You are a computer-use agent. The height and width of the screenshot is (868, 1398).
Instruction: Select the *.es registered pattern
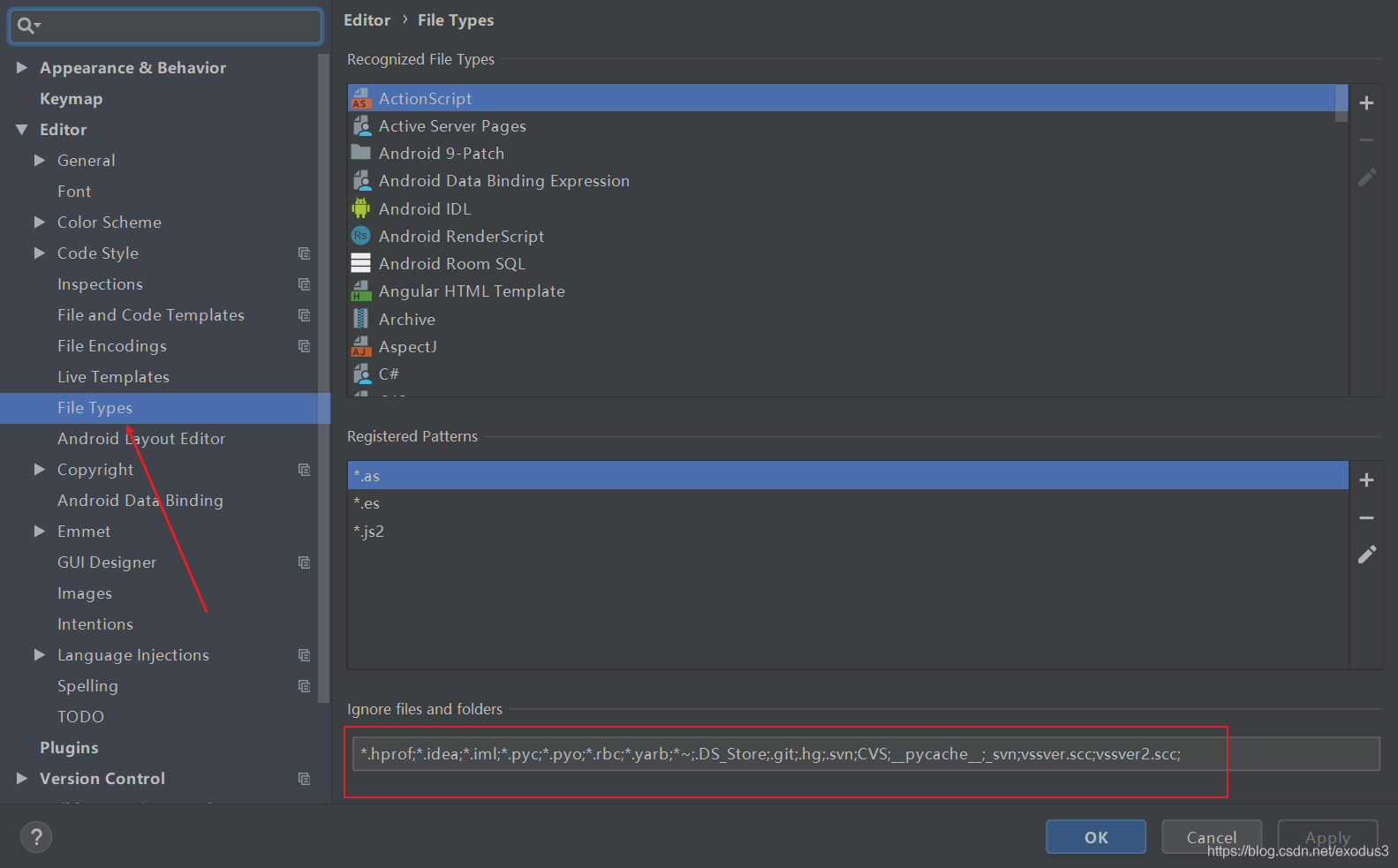coord(848,503)
